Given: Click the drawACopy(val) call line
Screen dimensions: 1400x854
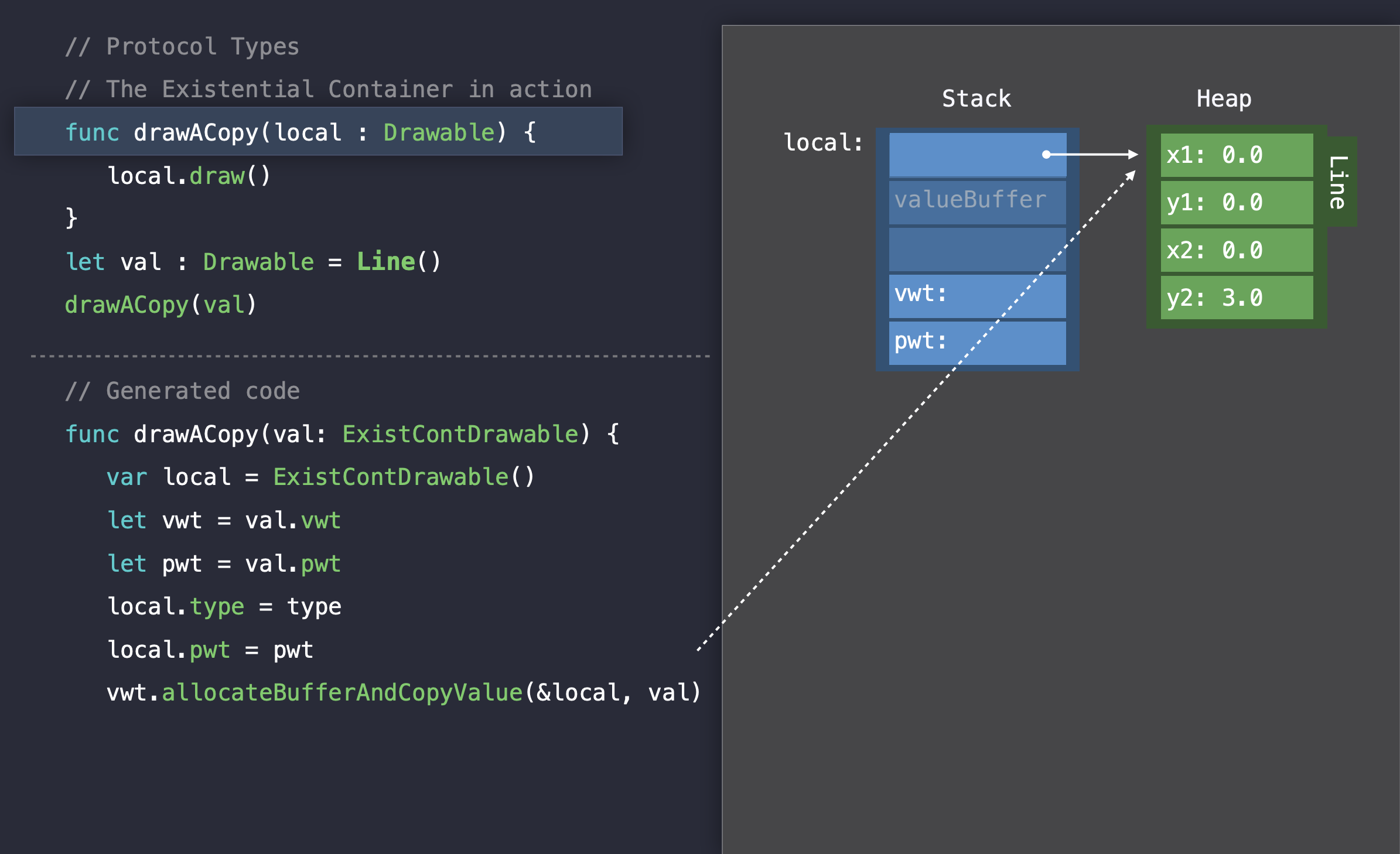Looking at the screenshot, I should point(161,305).
